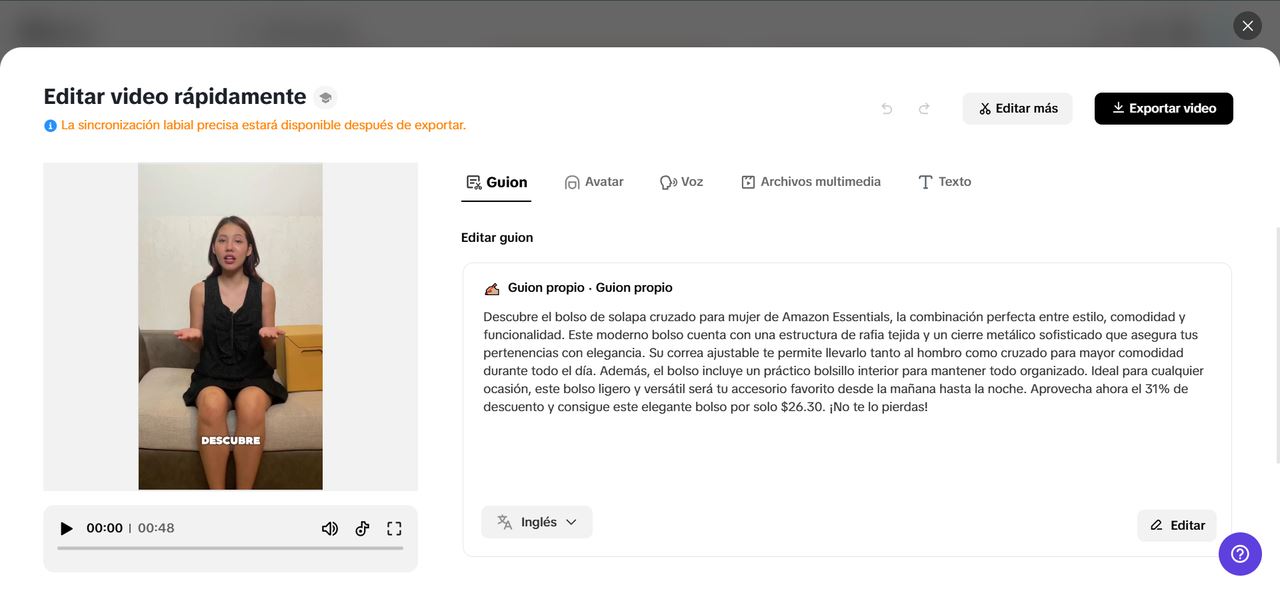This screenshot has width=1280, height=593.
Task: Open the Voz tab
Action: coord(681,182)
